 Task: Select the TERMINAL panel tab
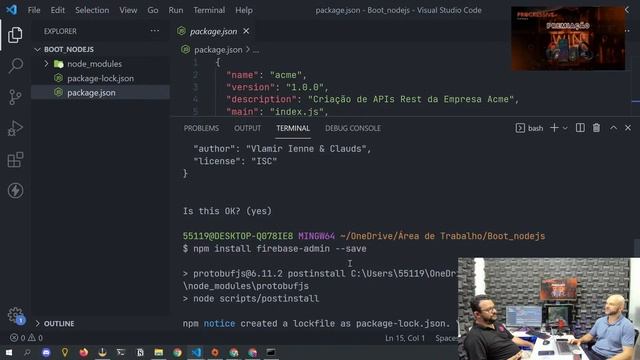tap(293, 128)
